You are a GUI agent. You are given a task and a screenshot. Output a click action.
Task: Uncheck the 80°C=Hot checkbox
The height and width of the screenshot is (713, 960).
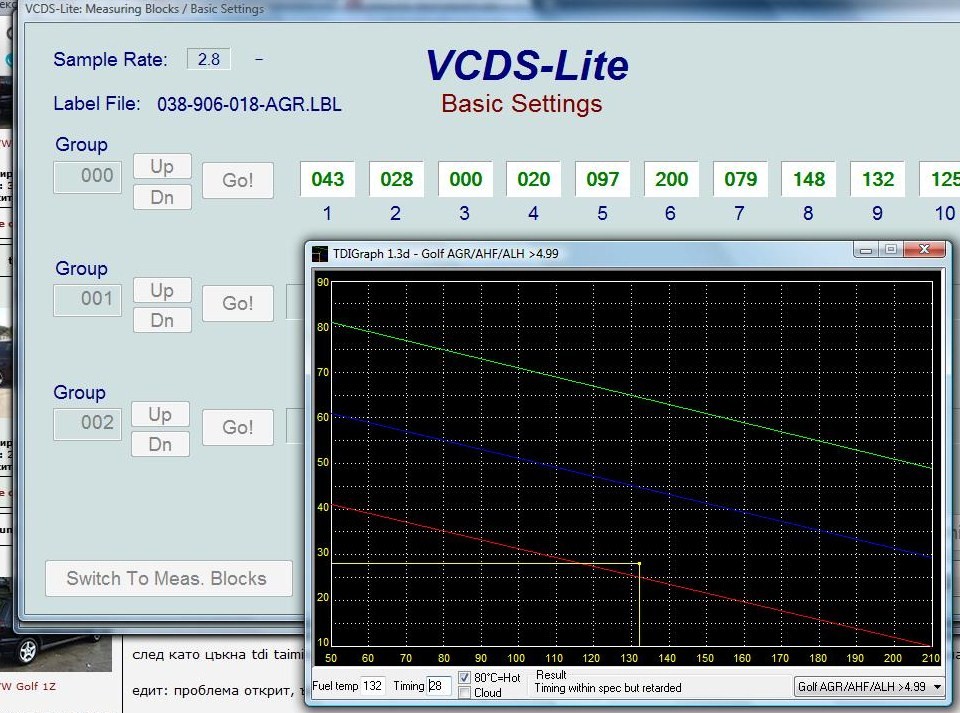click(465, 678)
